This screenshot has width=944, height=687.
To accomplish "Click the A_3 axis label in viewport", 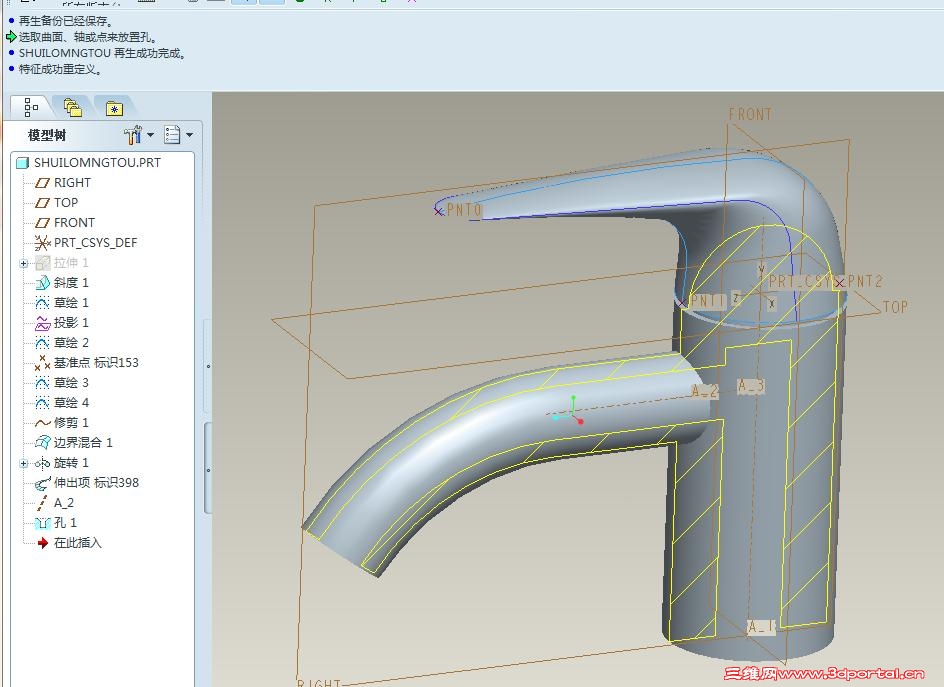I will (751, 386).
